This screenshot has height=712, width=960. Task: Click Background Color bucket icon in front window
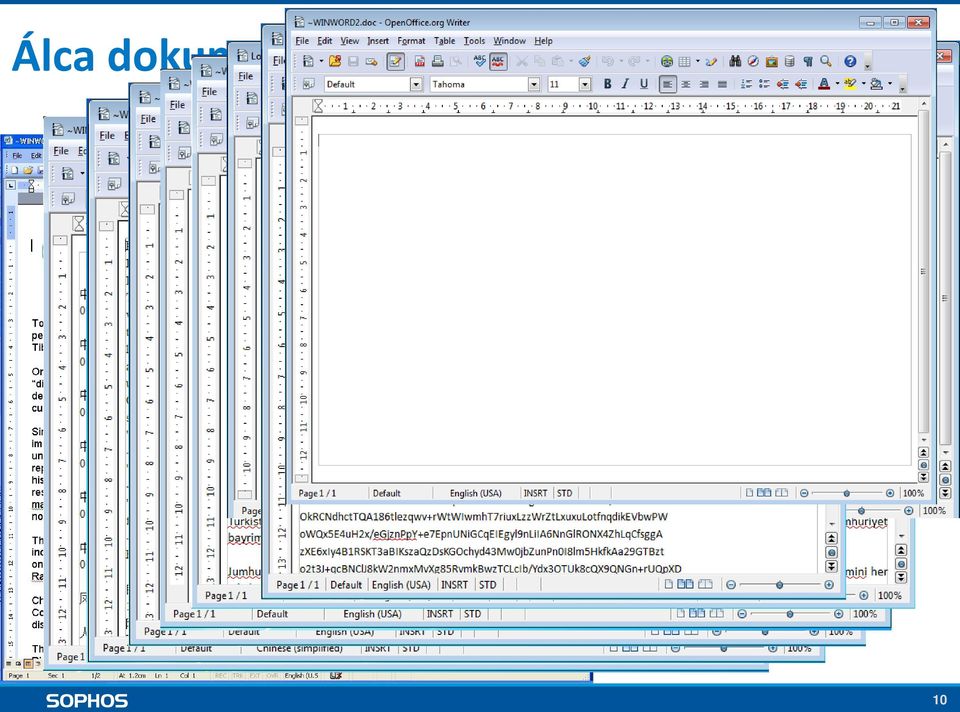coord(876,84)
